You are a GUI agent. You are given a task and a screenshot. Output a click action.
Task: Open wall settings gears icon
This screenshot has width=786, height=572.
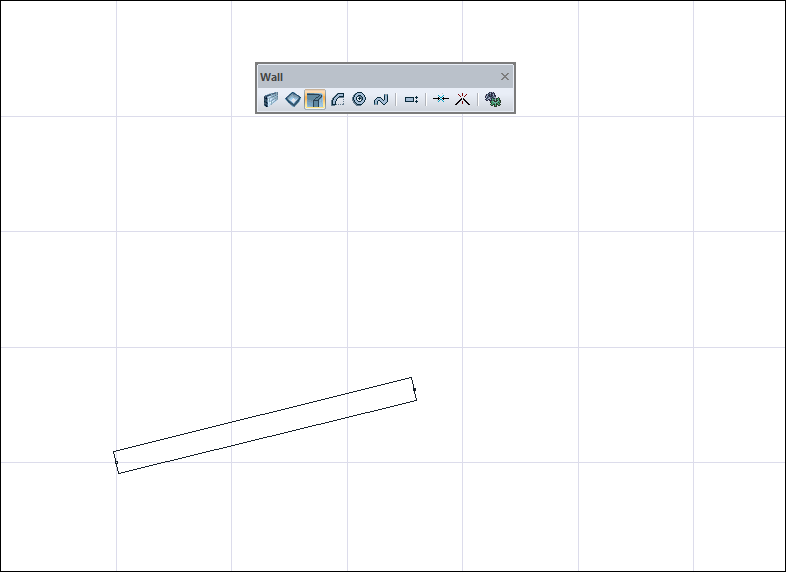[493, 99]
